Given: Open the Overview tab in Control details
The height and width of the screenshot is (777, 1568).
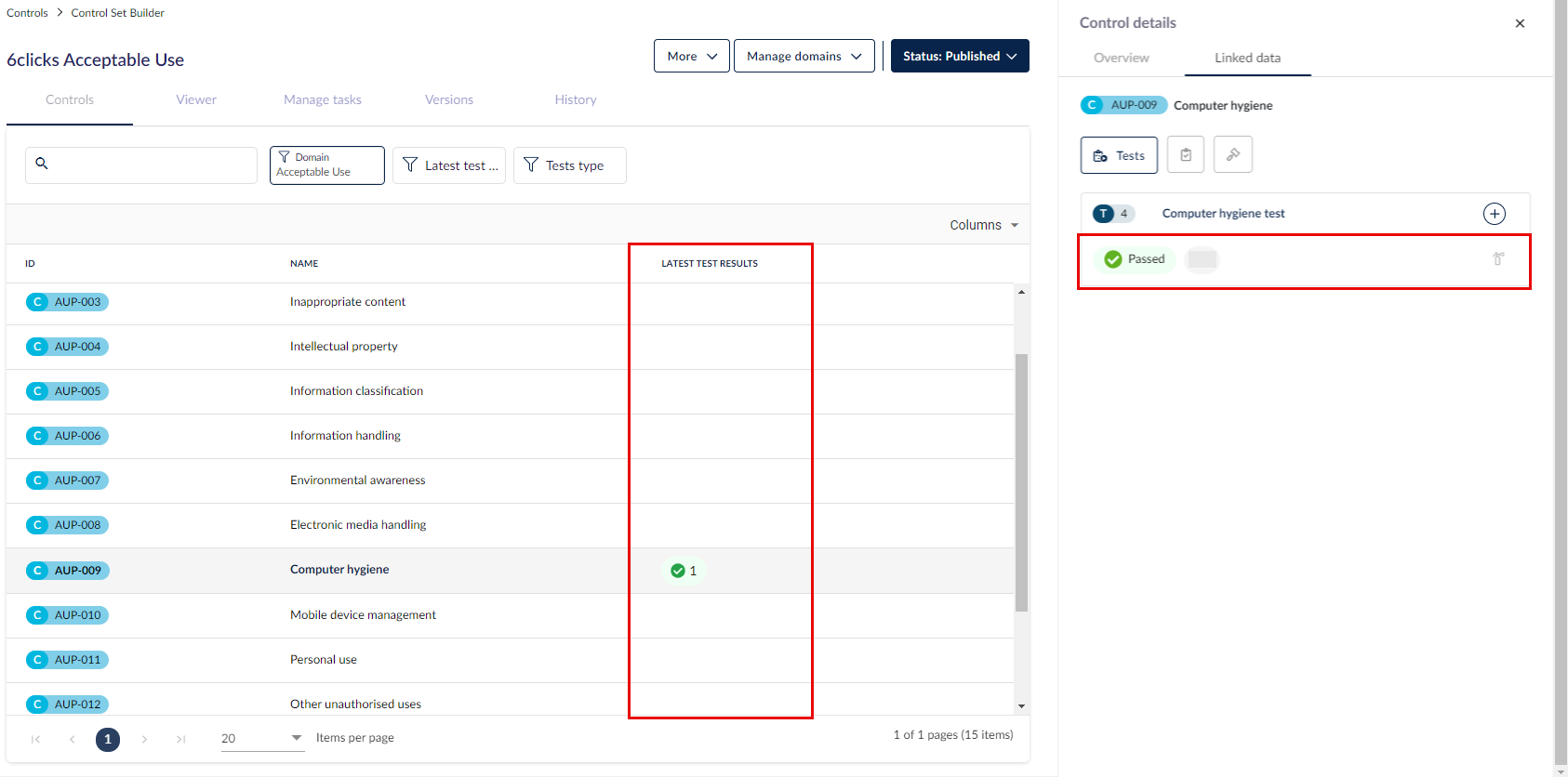Looking at the screenshot, I should pyautogui.click(x=1121, y=58).
